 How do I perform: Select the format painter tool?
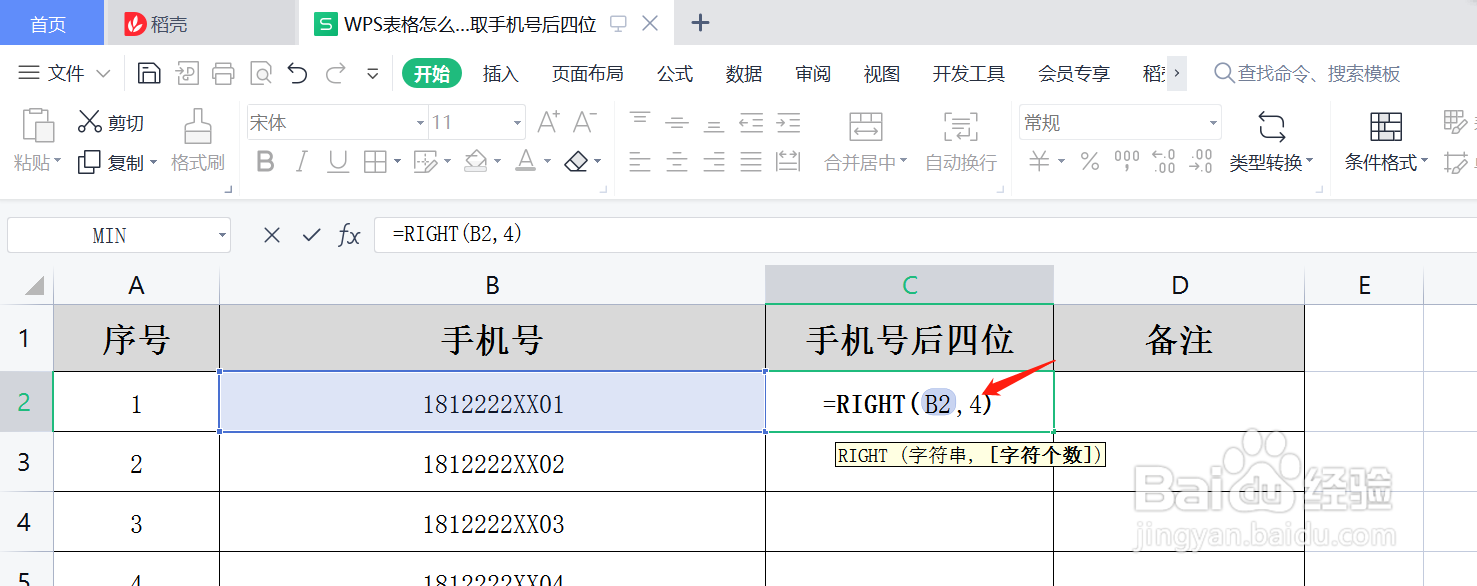point(197,140)
